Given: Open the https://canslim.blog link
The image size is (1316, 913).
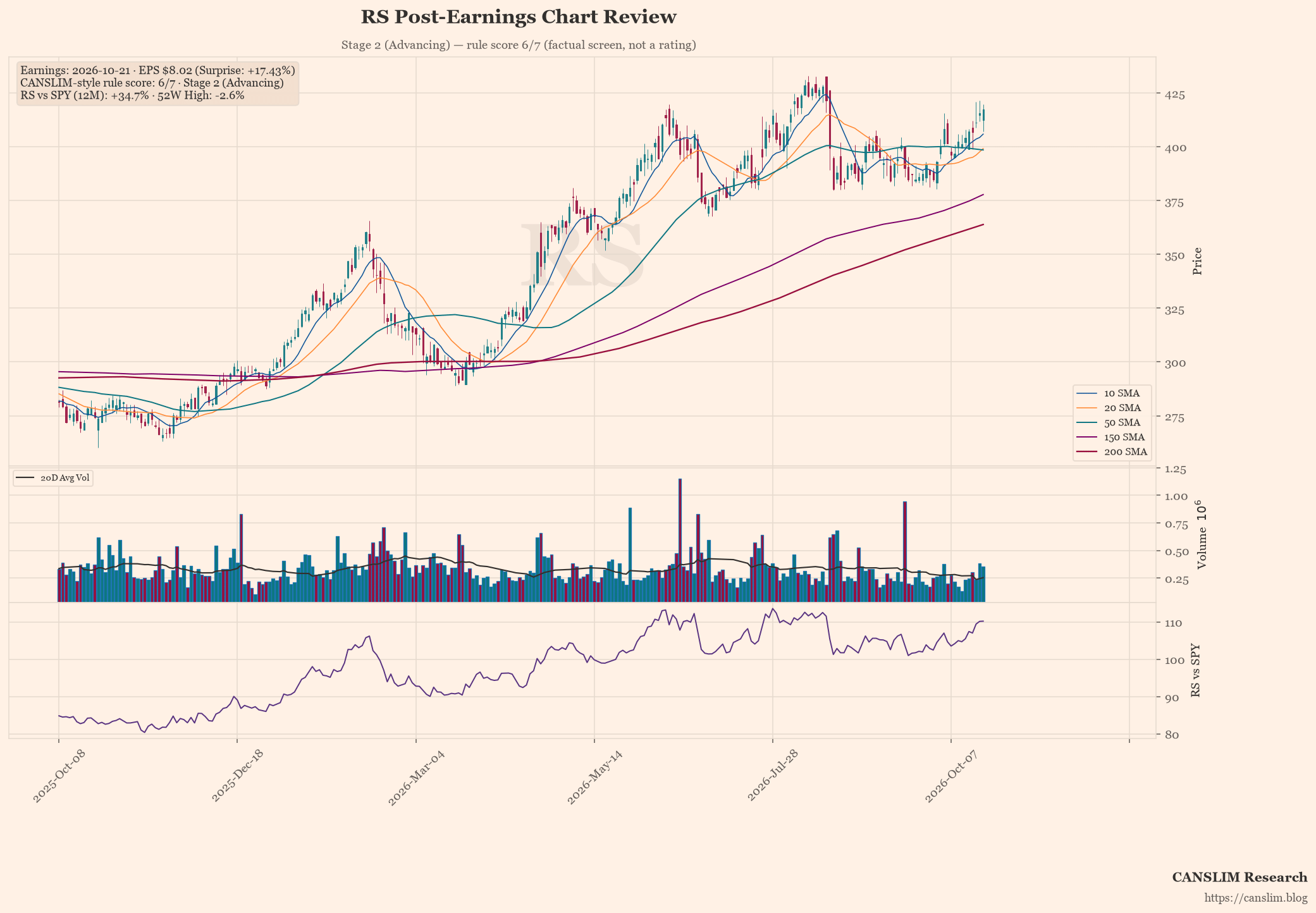Looking at the screenshot, I should pos(1256,898).
